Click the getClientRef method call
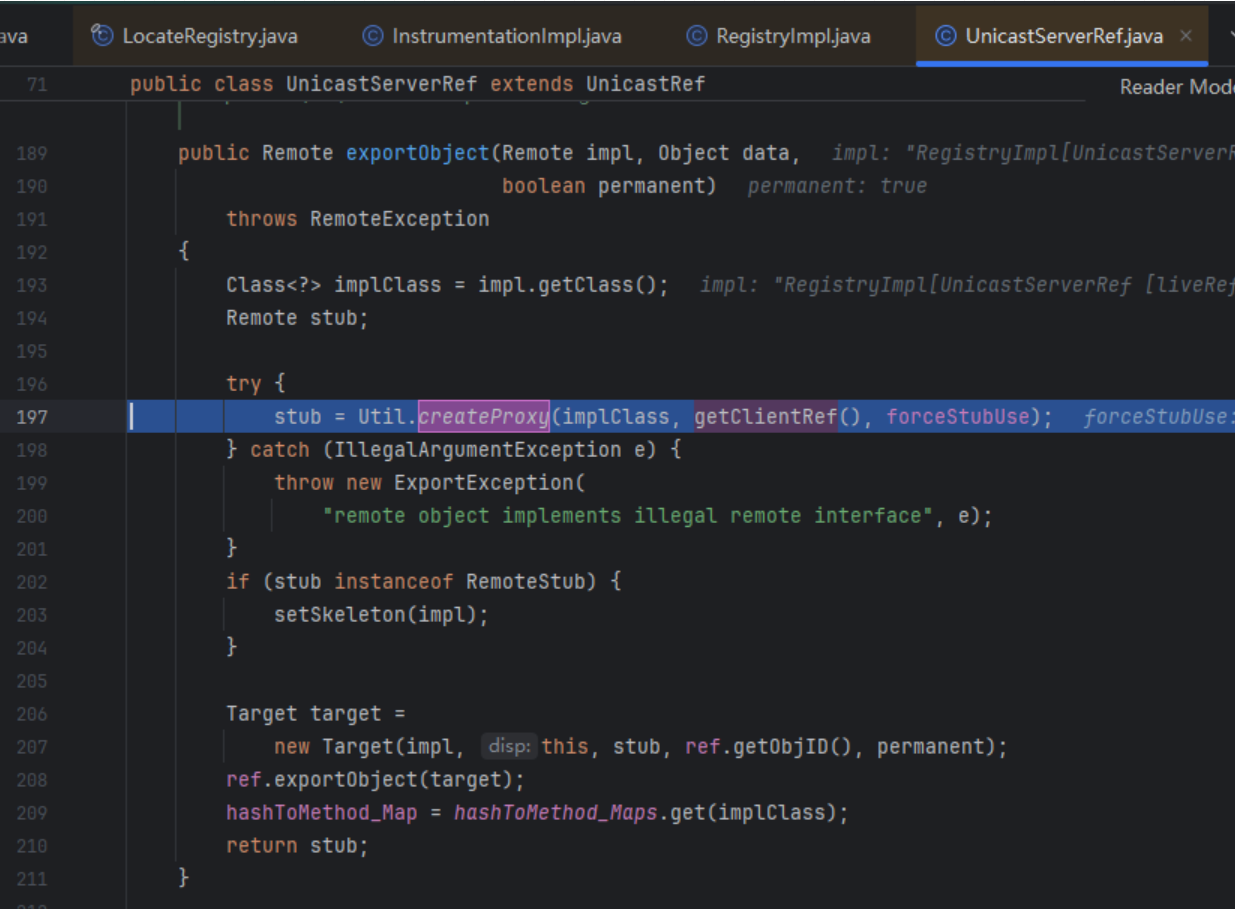Image resolution: width=1235 pixels, height=909 pixels. (765, 417)
